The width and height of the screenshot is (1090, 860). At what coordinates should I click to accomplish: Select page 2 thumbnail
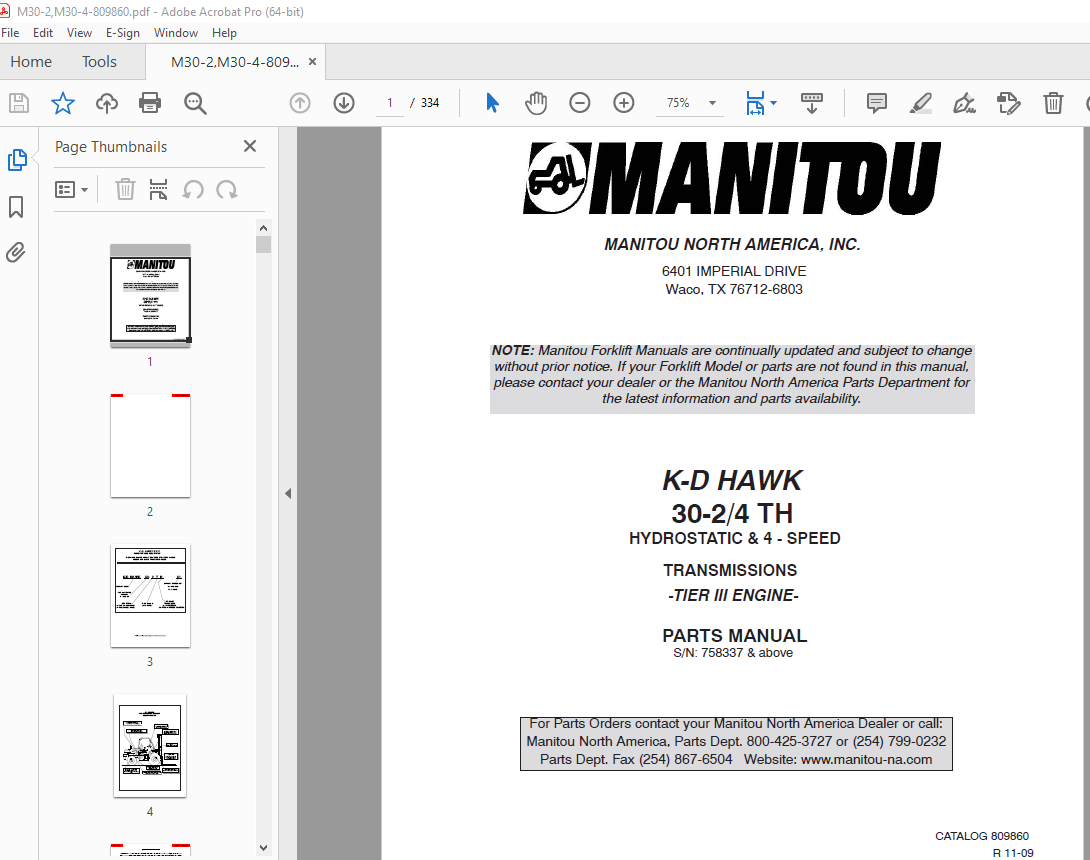(x=150, y=446)
